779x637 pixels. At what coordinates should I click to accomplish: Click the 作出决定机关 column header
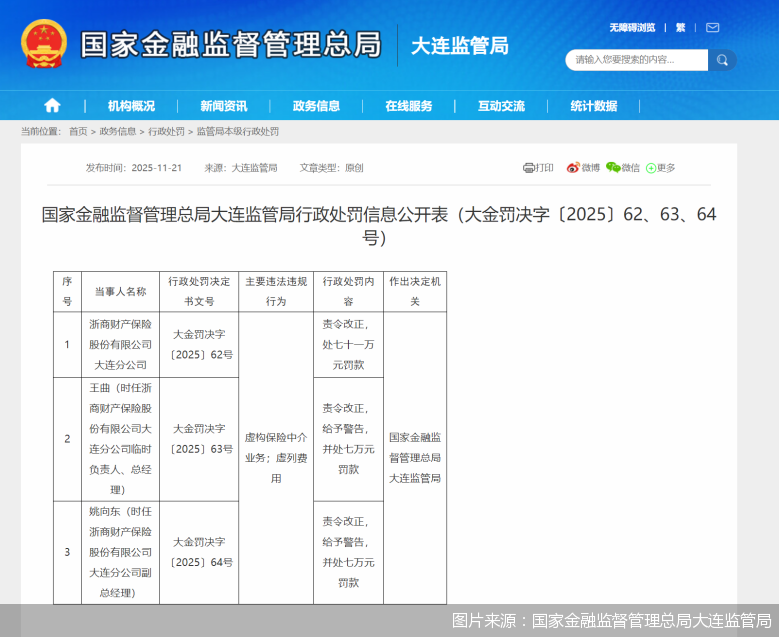415,292
